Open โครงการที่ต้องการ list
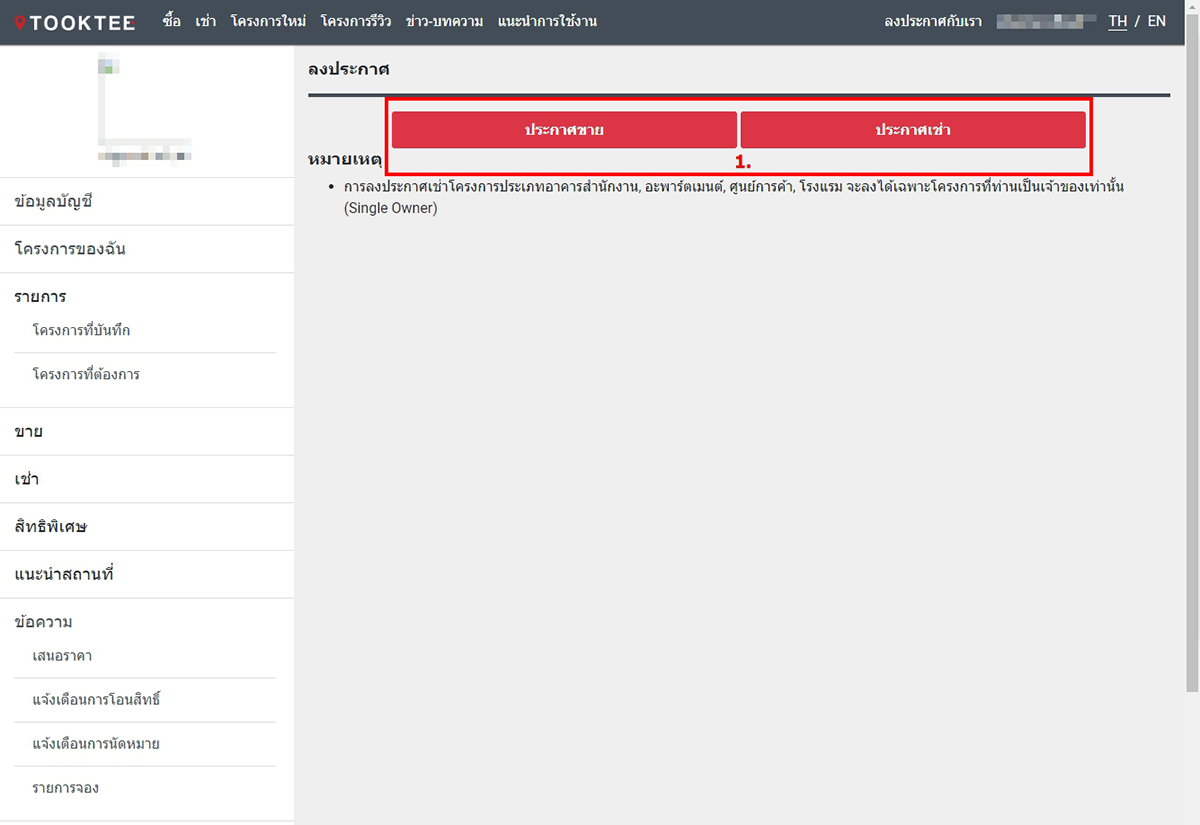 pyautogui.click(x=86, y=374)
